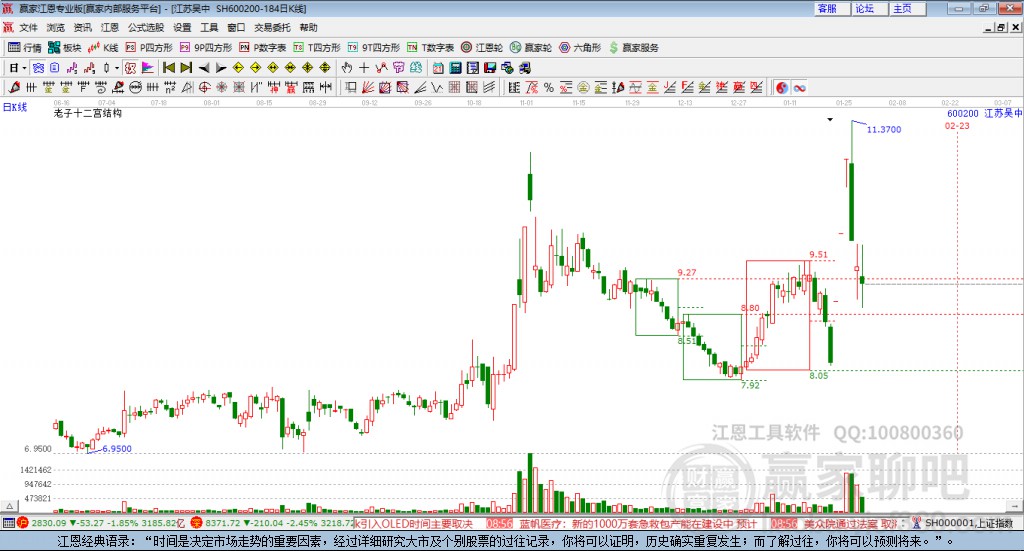The height and width of the screenshot is (551, 1024).
Task: Select the crosshair cursor tool
Action: 364,68
